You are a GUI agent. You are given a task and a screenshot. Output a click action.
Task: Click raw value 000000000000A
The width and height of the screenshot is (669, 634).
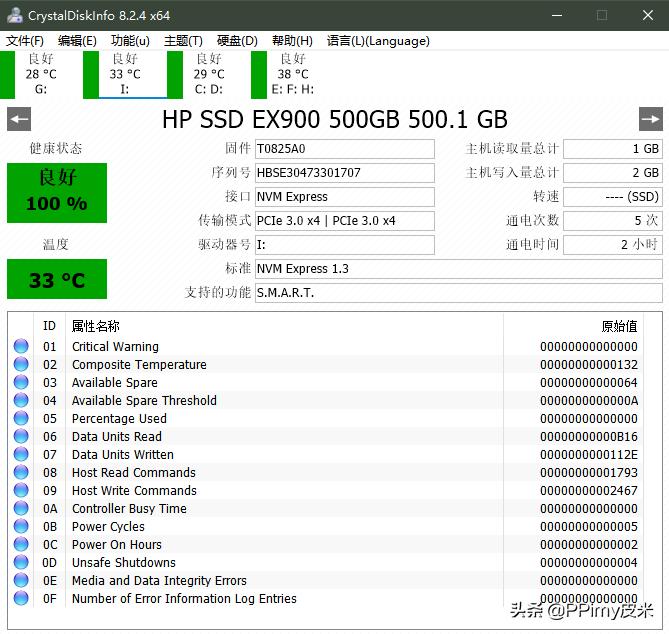589,401
